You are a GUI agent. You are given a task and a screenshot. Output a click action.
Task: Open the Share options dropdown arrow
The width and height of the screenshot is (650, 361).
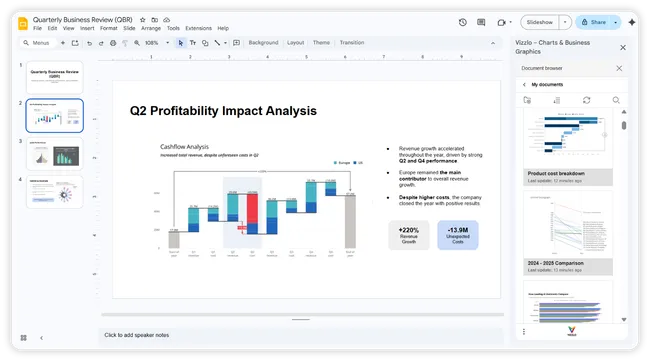click(616, 22)
